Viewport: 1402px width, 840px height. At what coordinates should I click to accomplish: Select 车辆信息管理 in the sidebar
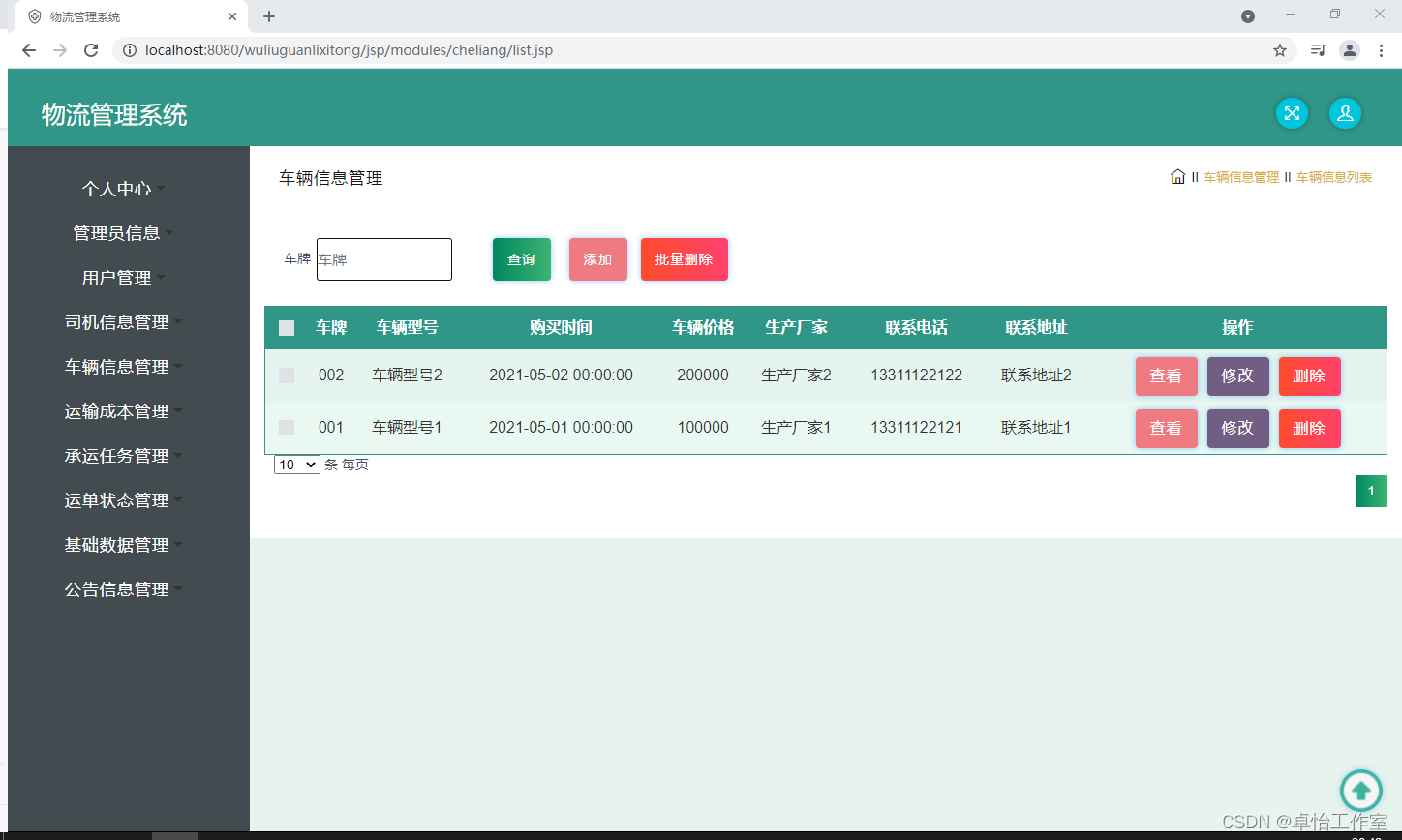coord(116,367)
